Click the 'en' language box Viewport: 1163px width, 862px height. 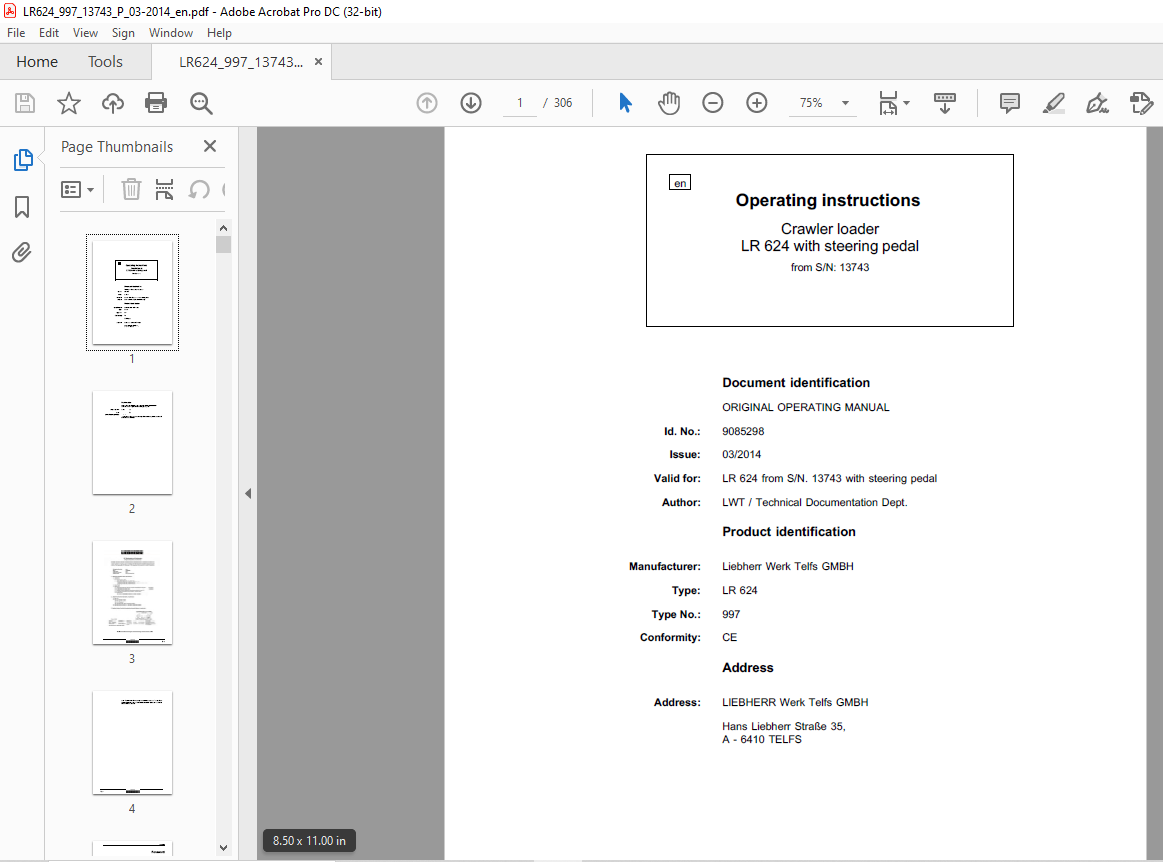click(680, 182)
